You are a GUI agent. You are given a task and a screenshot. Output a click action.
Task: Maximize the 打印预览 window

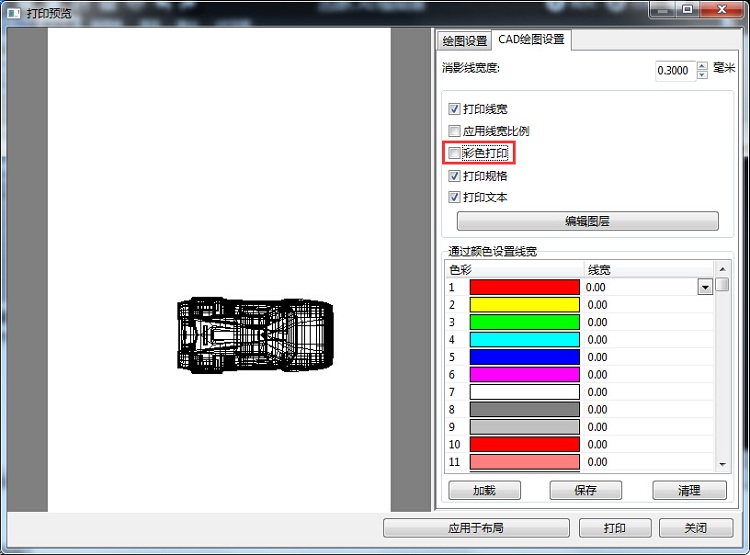point(687,9)
